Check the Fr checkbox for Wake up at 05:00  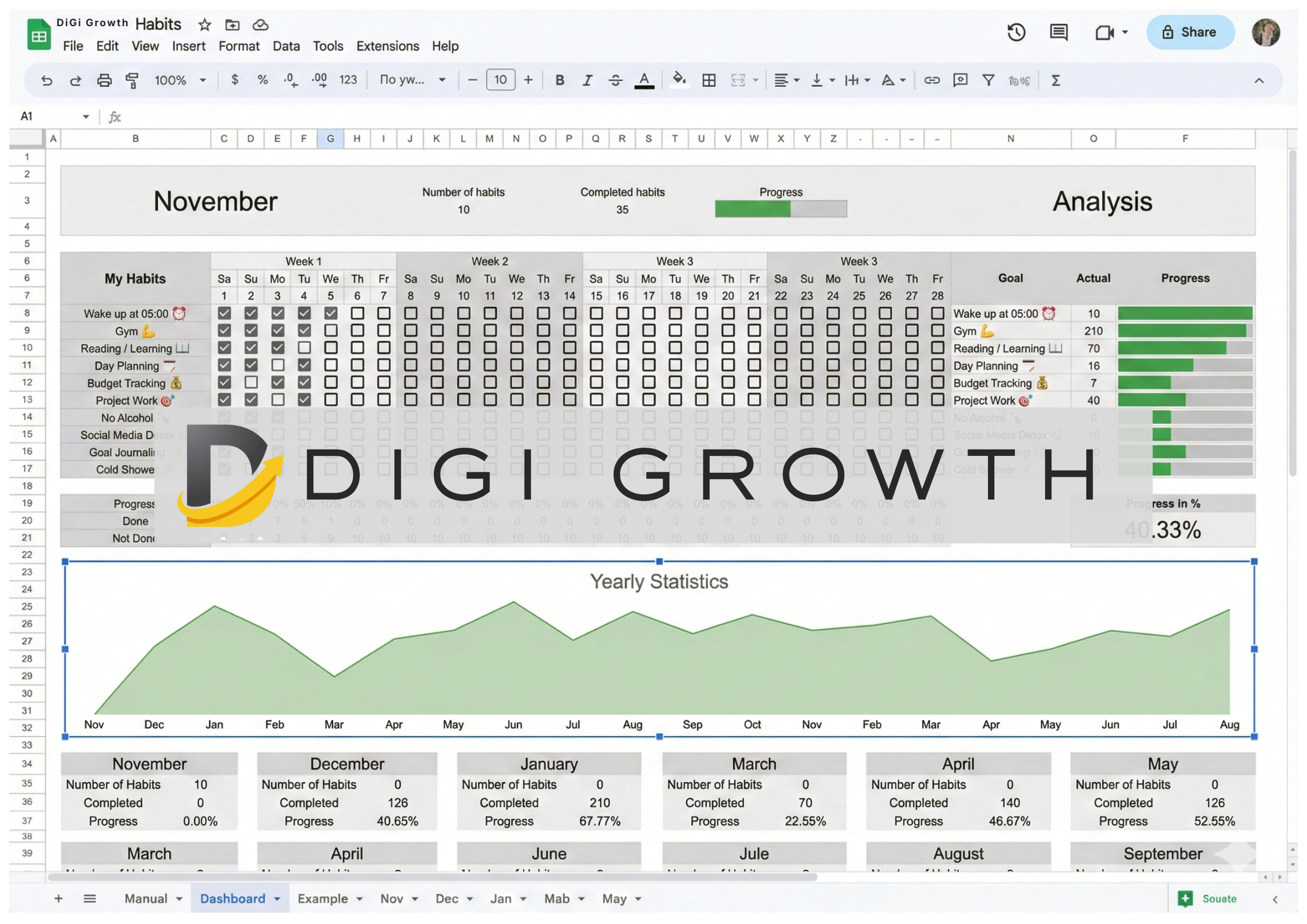383,313
